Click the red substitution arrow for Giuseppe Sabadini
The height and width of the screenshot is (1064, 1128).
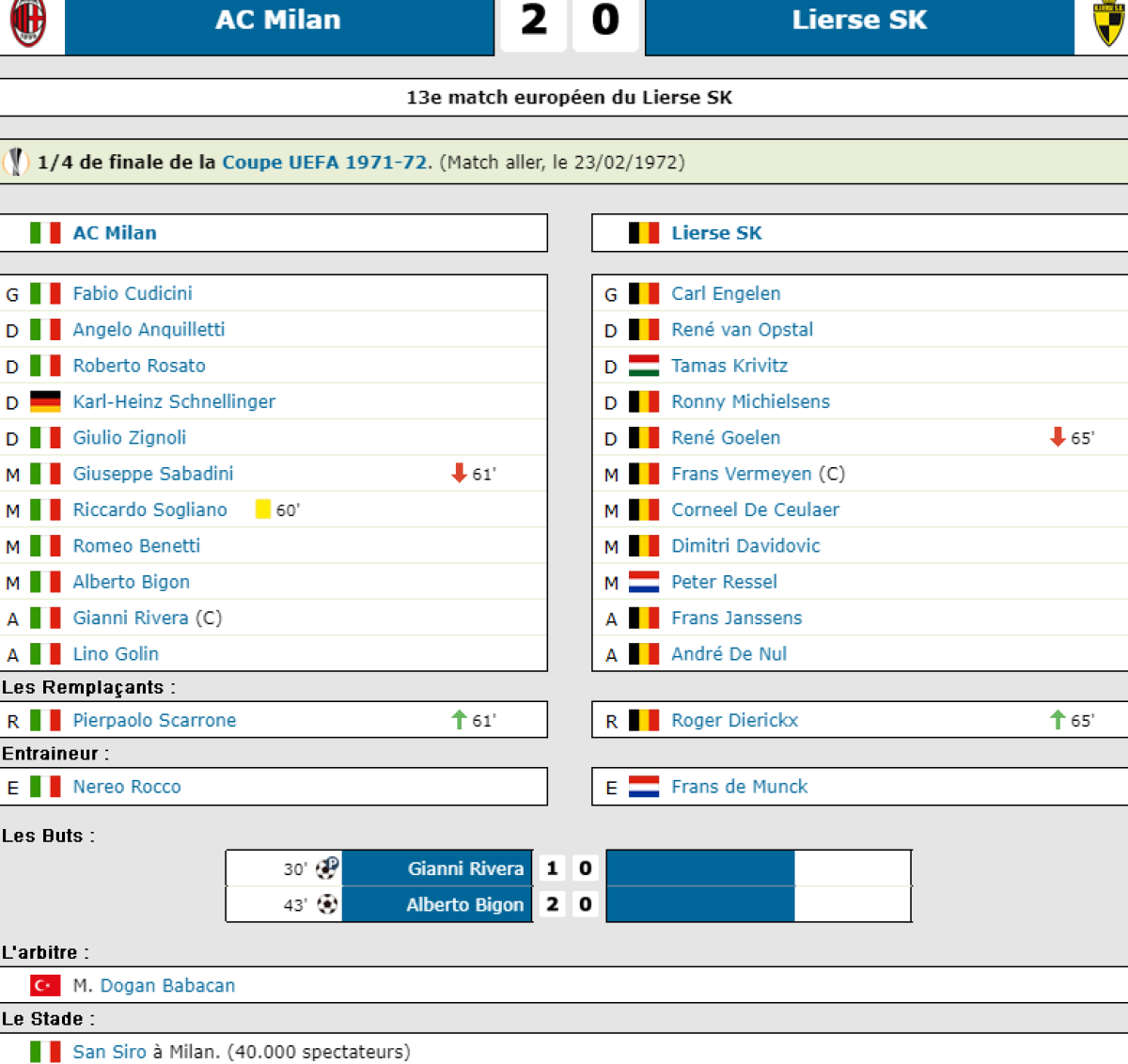[459, 473]
